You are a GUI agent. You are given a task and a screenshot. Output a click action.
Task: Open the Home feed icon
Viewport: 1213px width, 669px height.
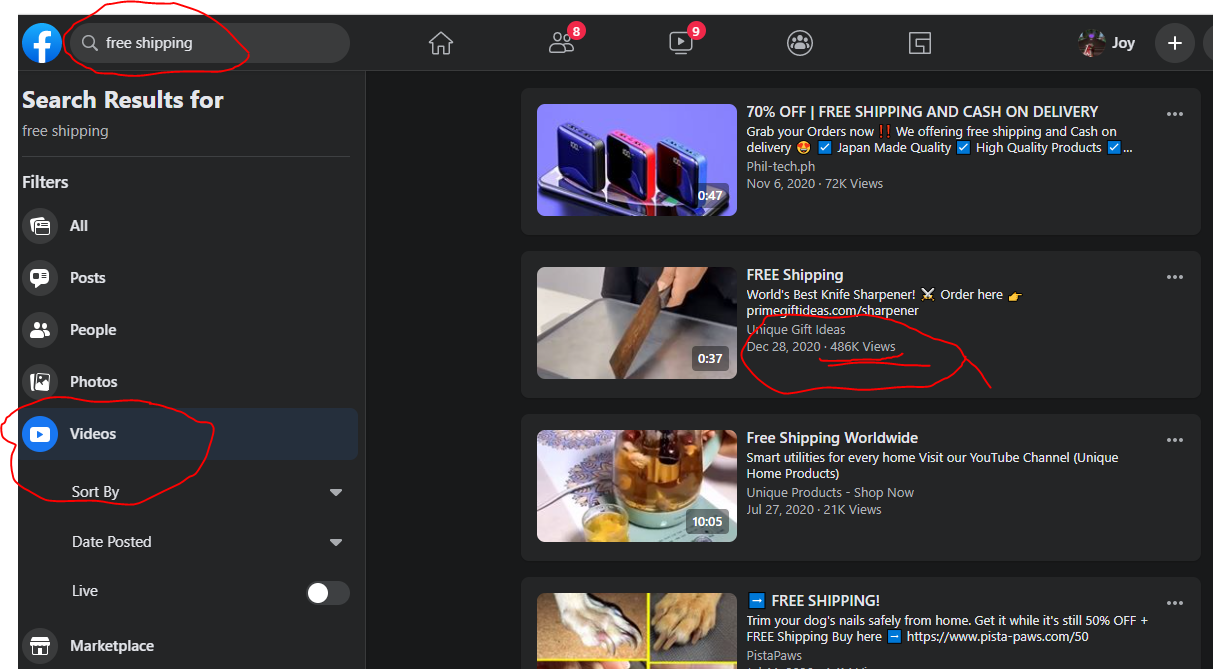[x=441, y=43]
